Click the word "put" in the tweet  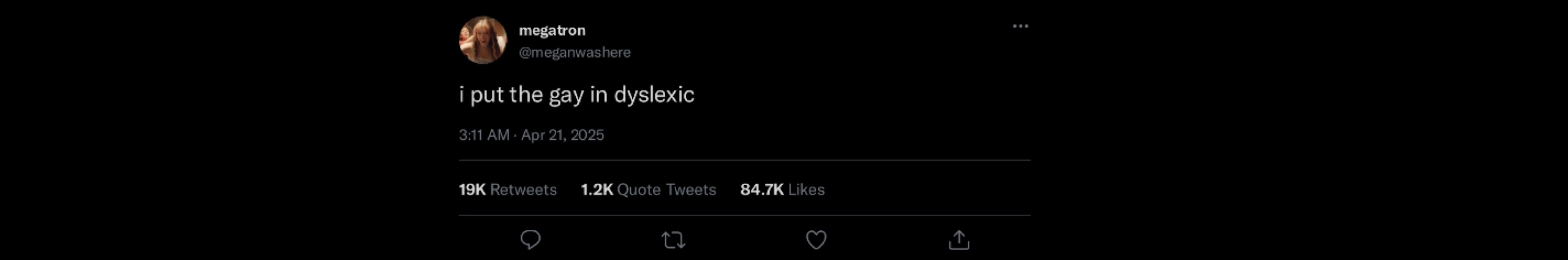pyautogui.click(x=487, y=96)
